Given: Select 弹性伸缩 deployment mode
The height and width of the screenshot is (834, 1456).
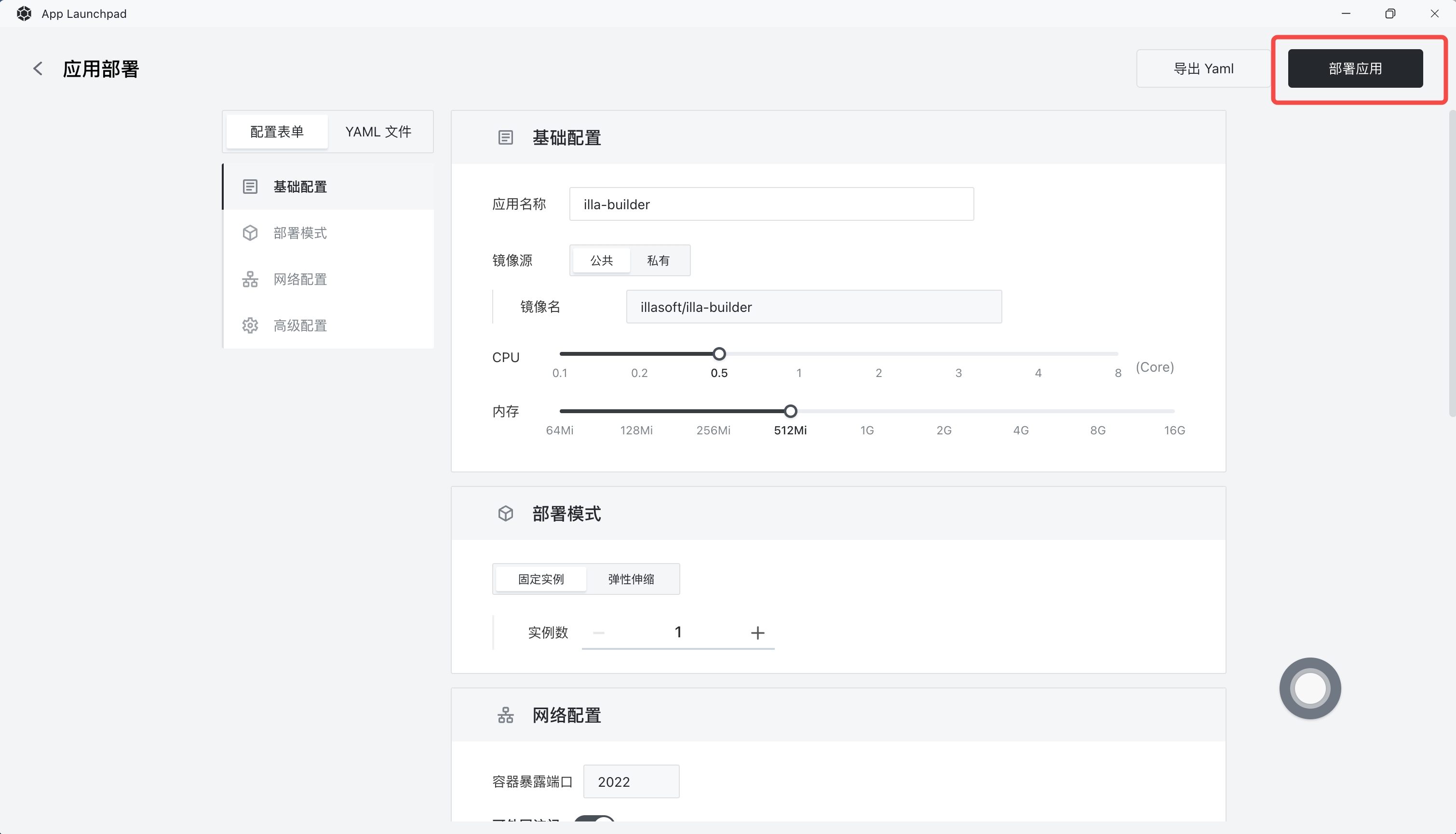Looking at the screenshot, I should (x=631, y=579).
